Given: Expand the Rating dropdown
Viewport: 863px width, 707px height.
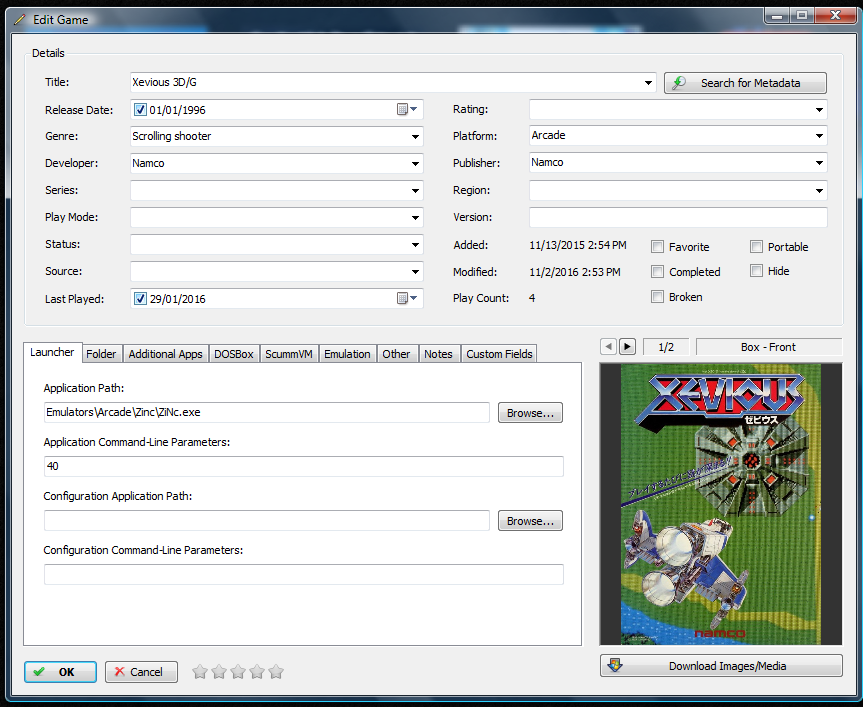Looking at the screenshot, I should click(x=819, y=109).
